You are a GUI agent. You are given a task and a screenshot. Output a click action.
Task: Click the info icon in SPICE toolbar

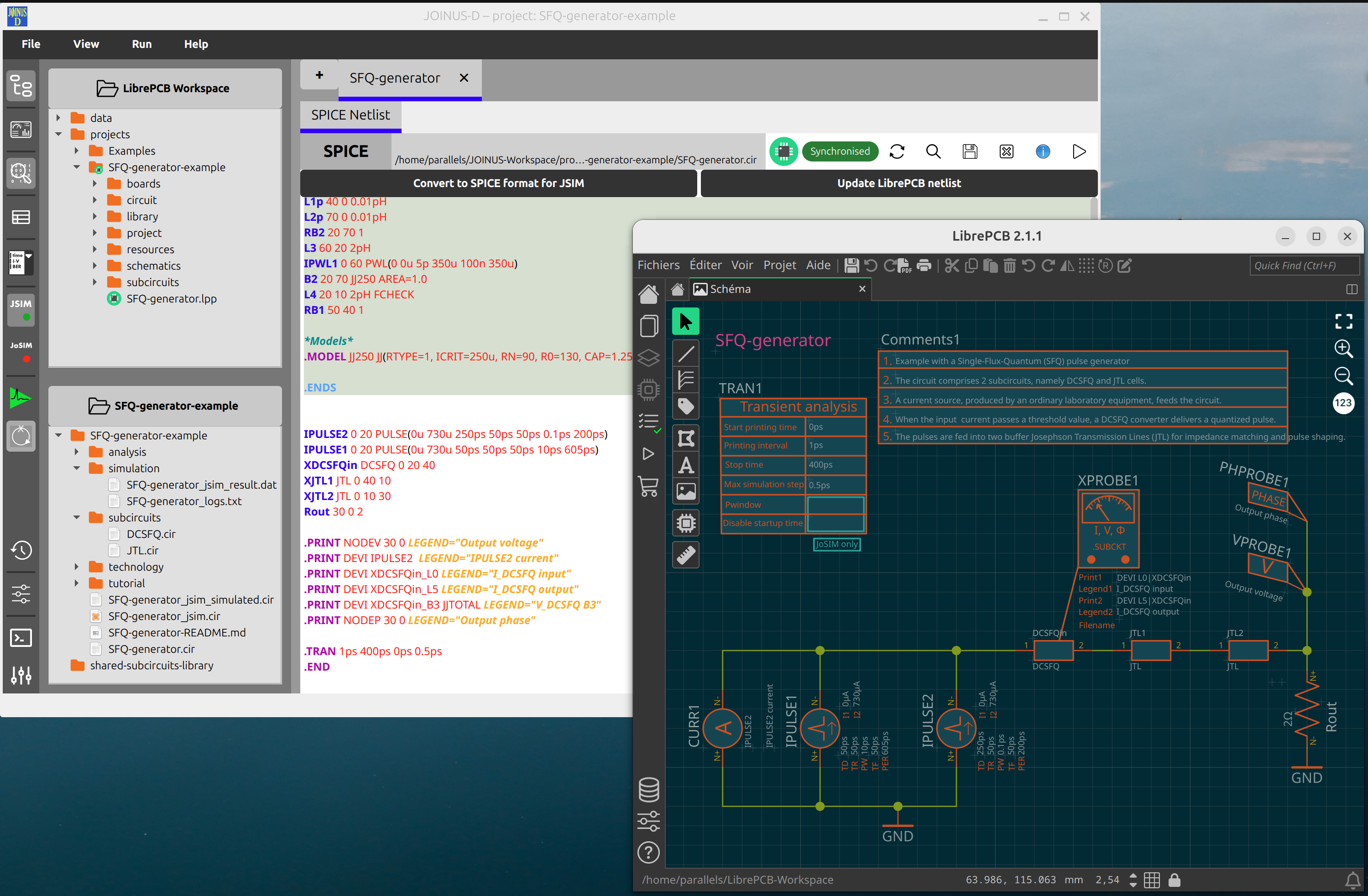click(x=1043, y=152)
